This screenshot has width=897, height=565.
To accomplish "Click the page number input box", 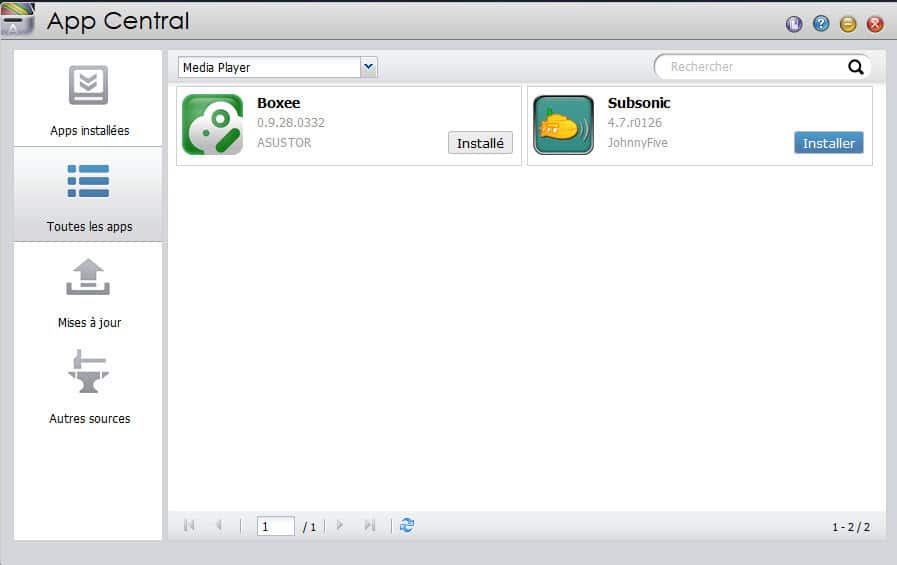I will coord(275,526).
